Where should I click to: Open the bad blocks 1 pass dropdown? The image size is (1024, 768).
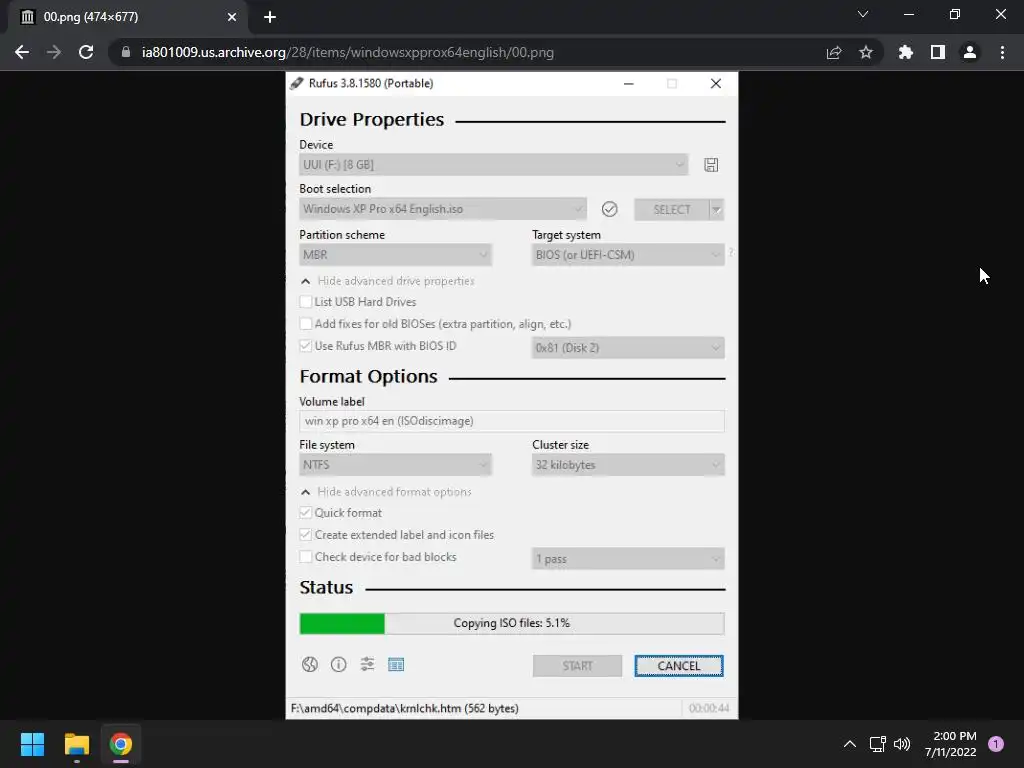(628, 558)
